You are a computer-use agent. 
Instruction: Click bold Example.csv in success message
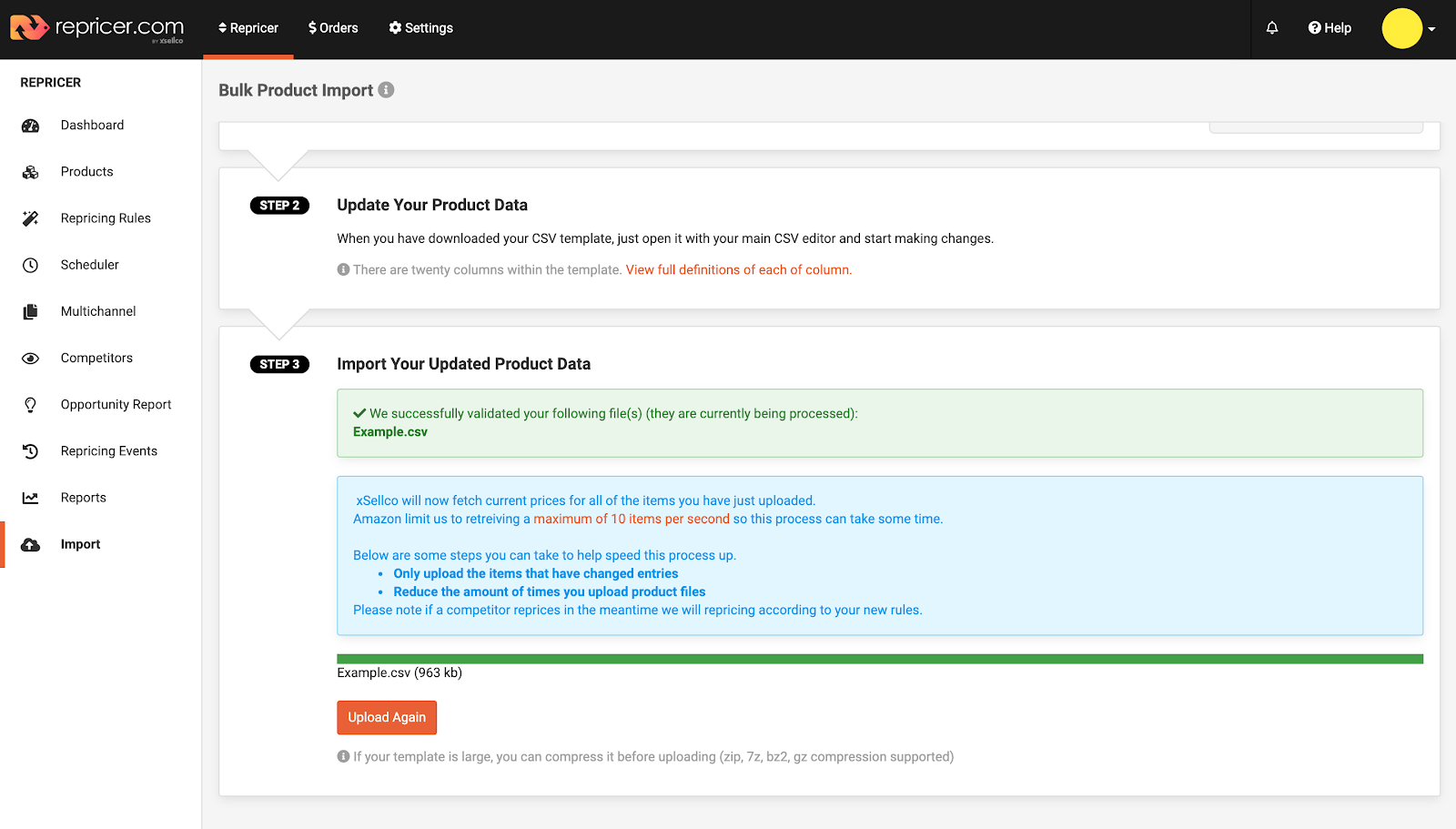coord(390,432)
